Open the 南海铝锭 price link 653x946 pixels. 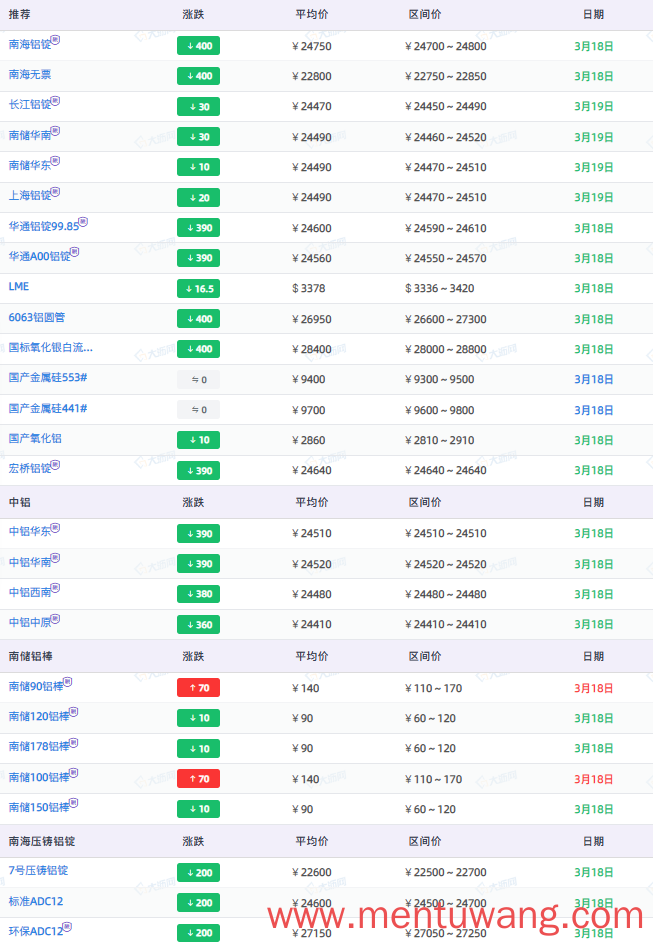[30, 45]
